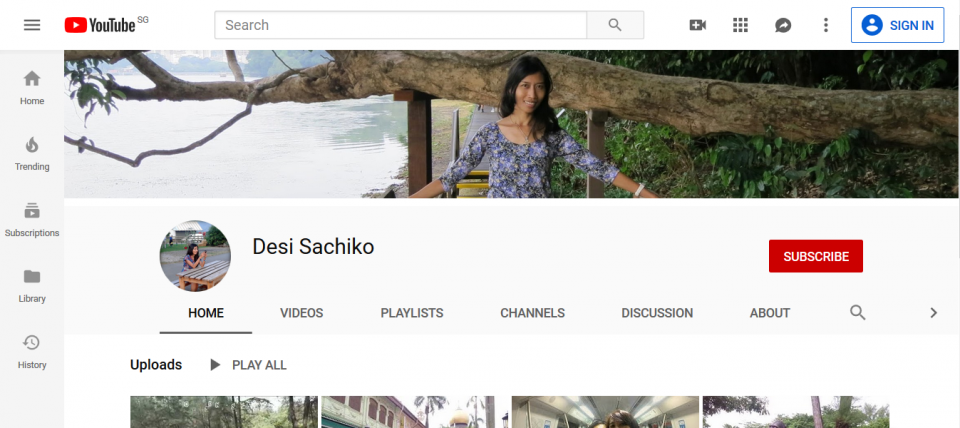Screen dimensions: 960x428
Task: Open the first upload thumbnail with trees
Action: tap(224, 412)
